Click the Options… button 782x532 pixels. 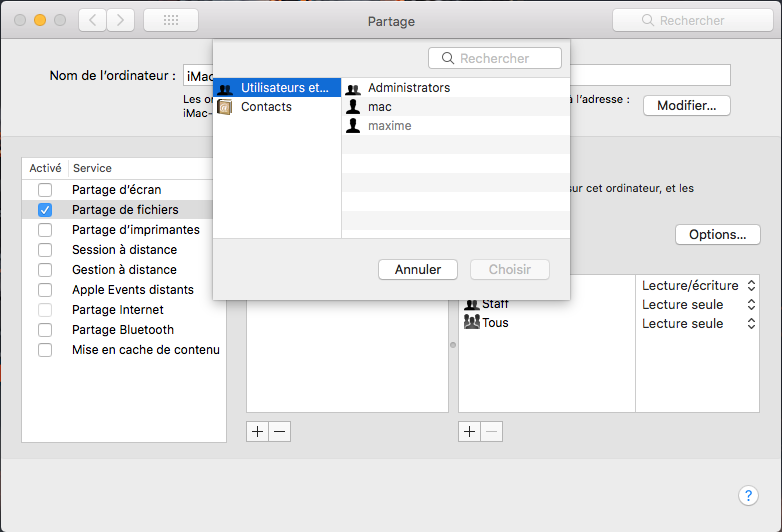tap(717, 235)
